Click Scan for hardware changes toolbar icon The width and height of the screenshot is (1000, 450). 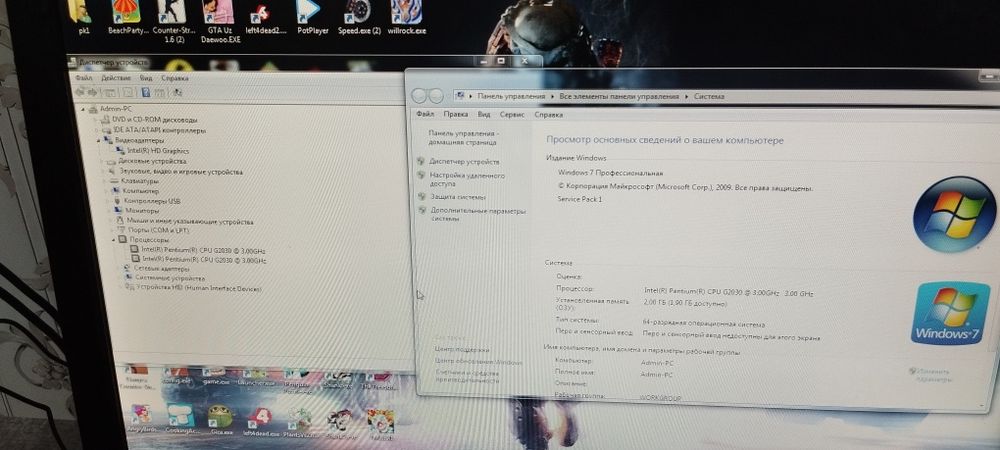177,92
